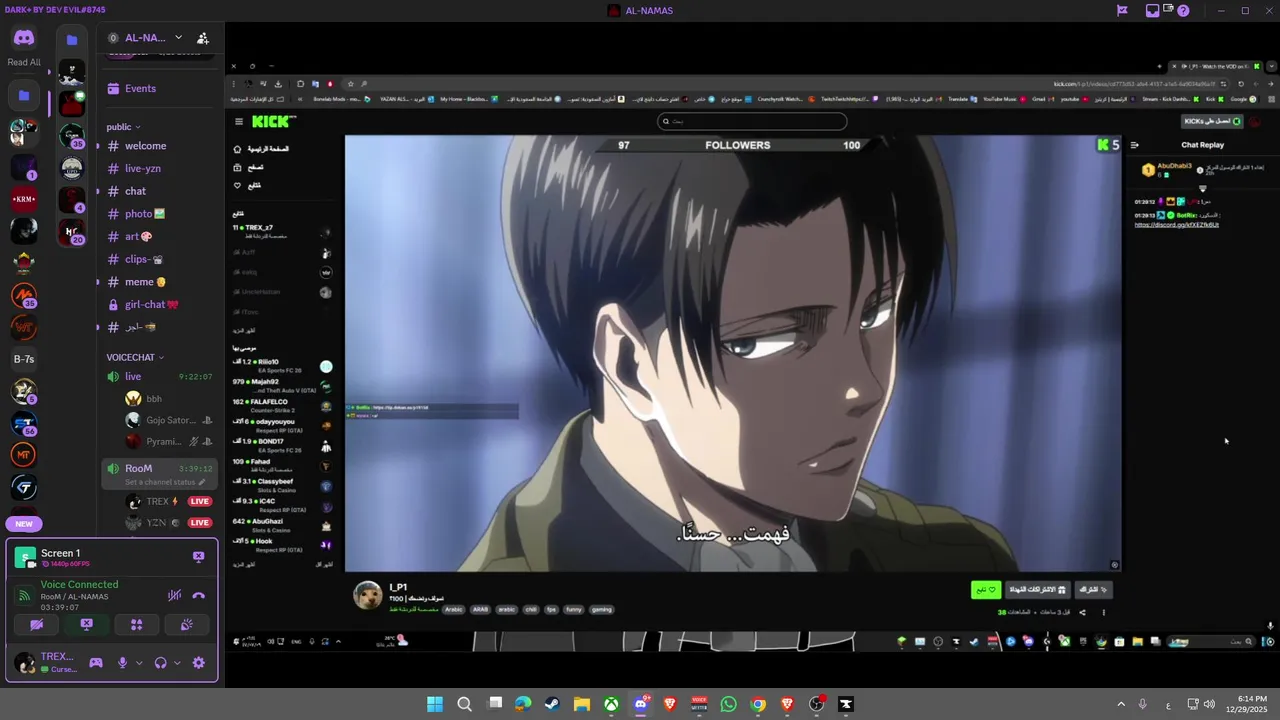Select user Gojo Sator in voice list
The height and width of the screenshot is (720, 1280).
click(170, 420)
